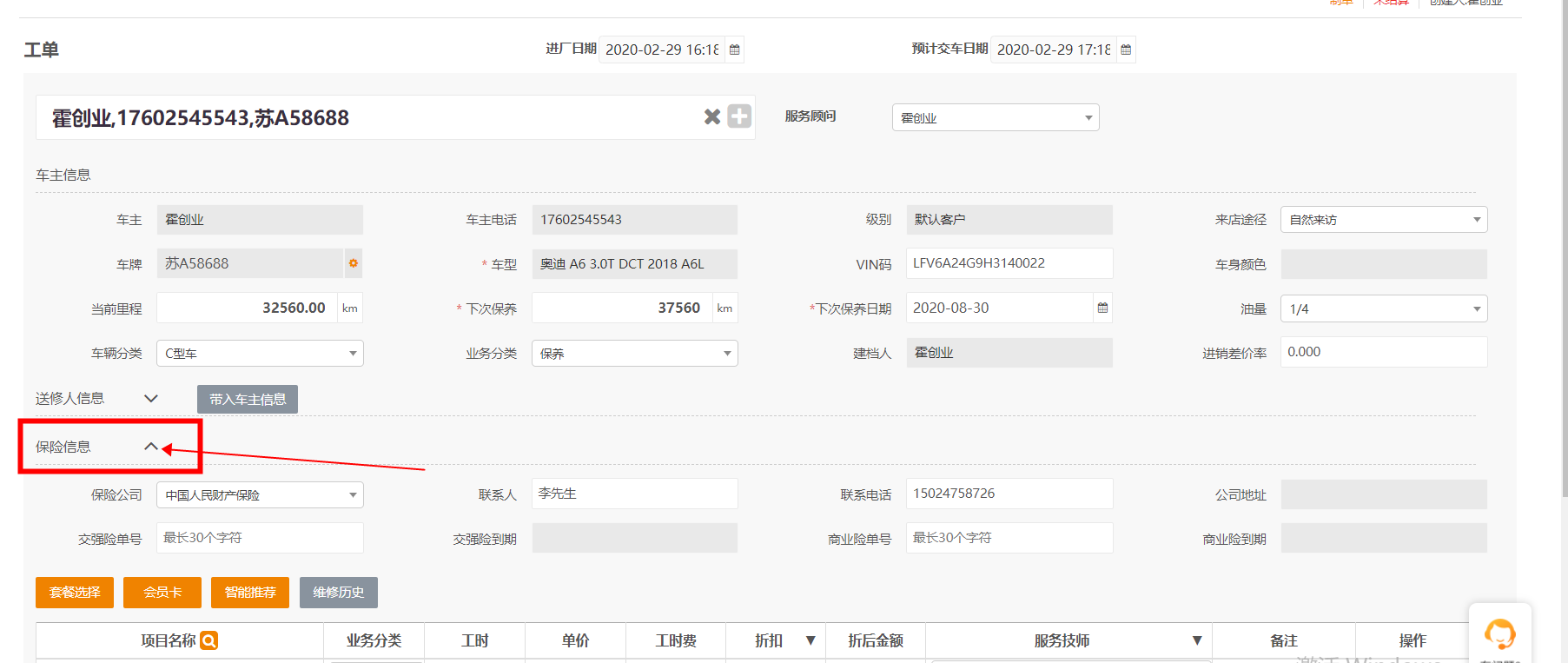
Task: Click the gear icon beside 苏A58688 plate
Action: 353,263
